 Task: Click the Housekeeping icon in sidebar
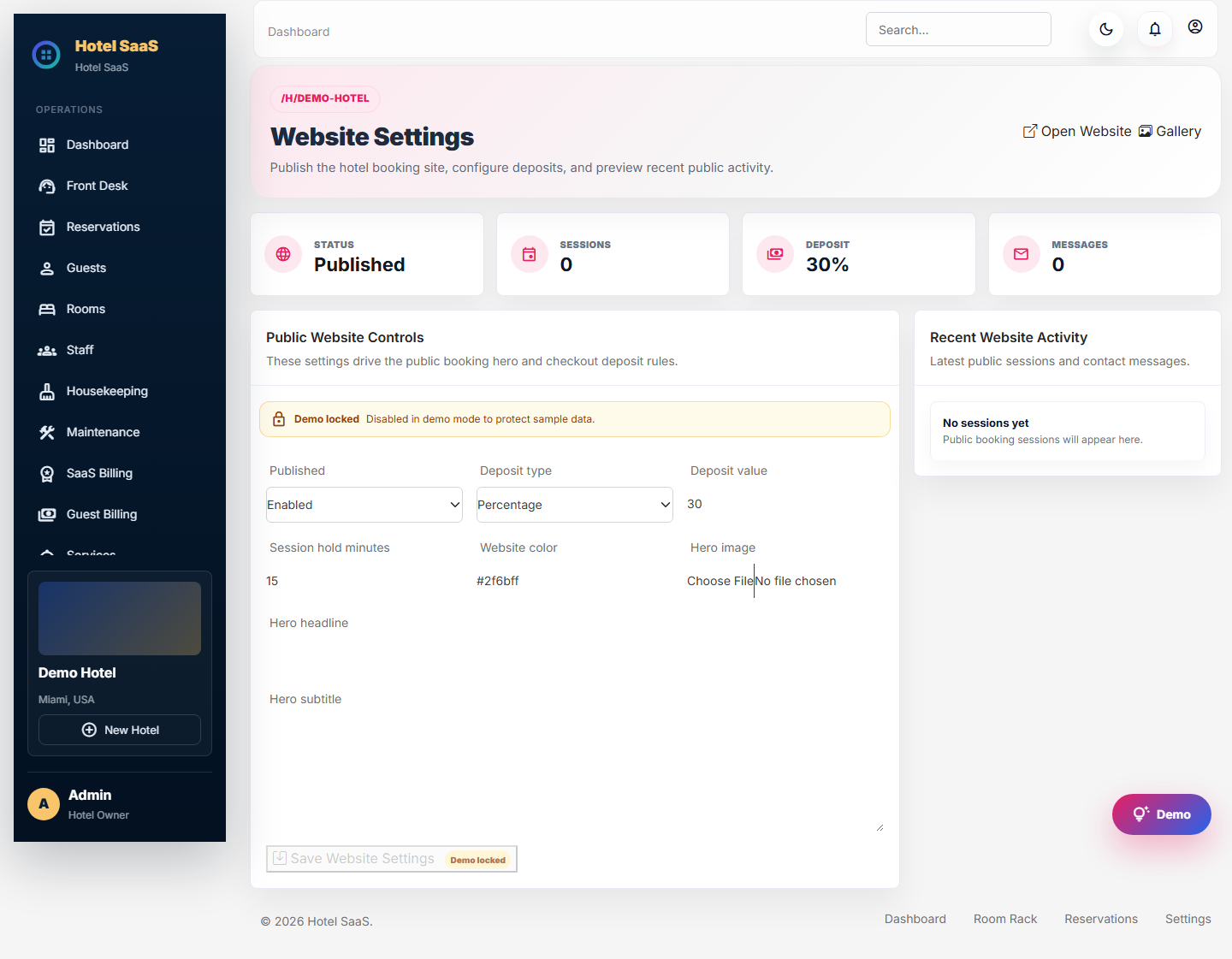(47, 392)
